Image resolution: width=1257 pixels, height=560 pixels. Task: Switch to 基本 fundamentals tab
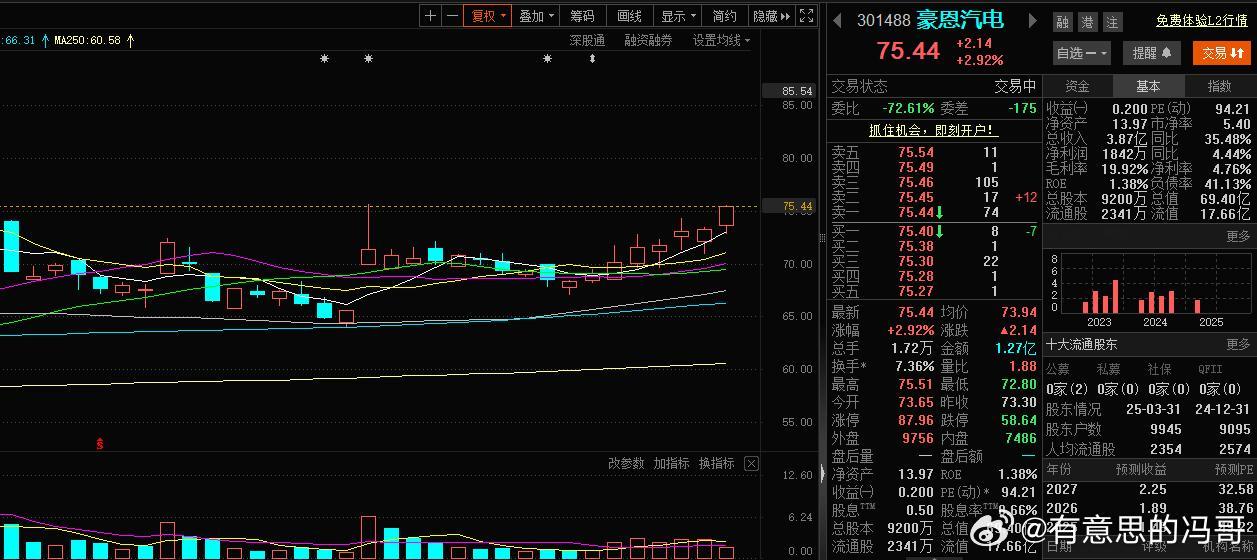1148,86
